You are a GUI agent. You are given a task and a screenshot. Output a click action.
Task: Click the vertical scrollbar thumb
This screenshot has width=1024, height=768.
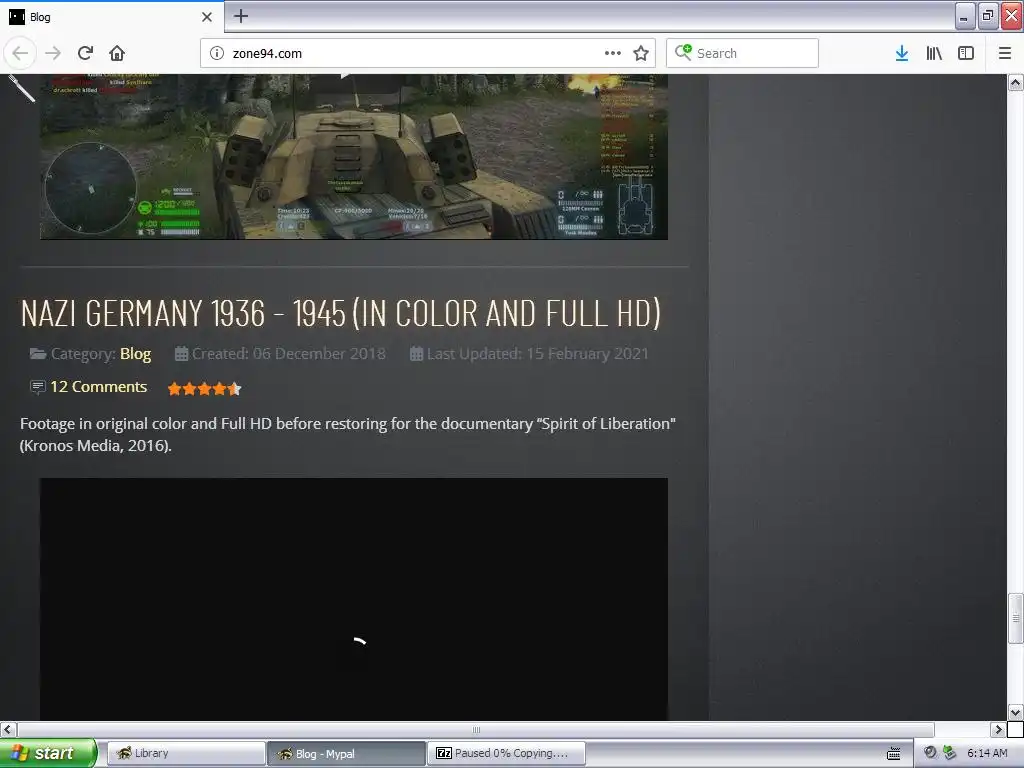(1015, 617)
